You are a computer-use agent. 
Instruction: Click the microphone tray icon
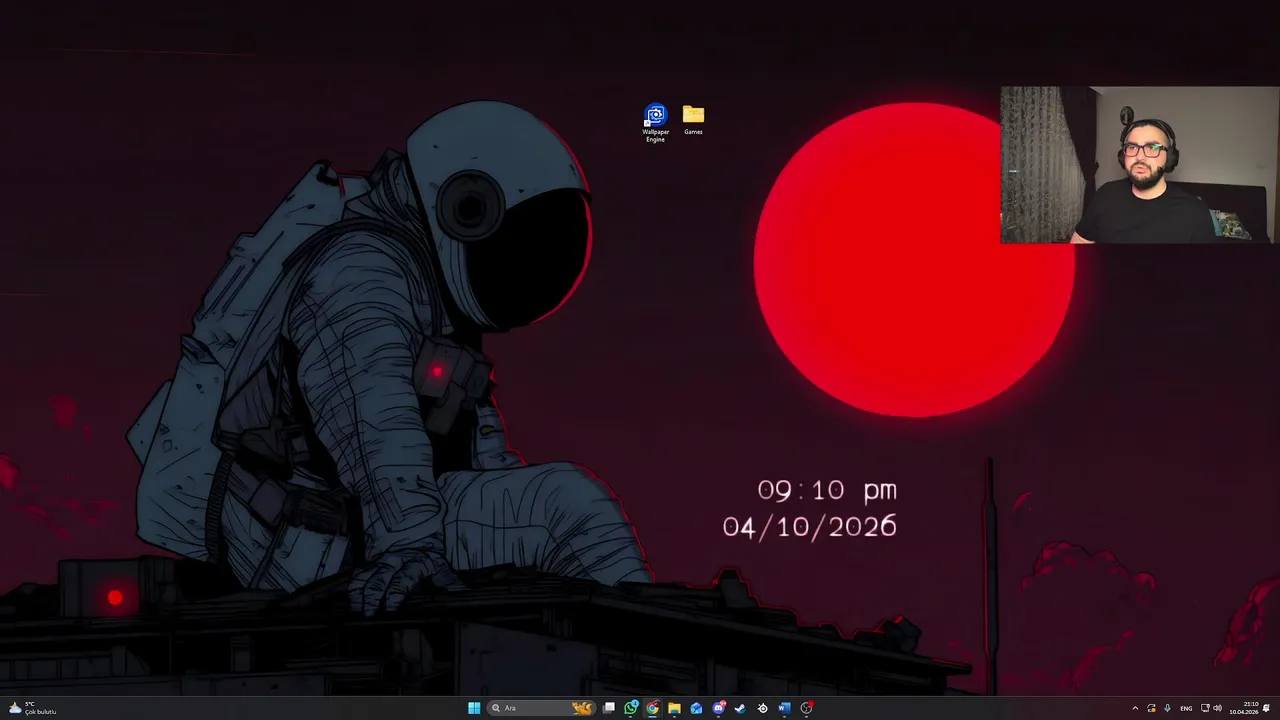point(1167,708)
